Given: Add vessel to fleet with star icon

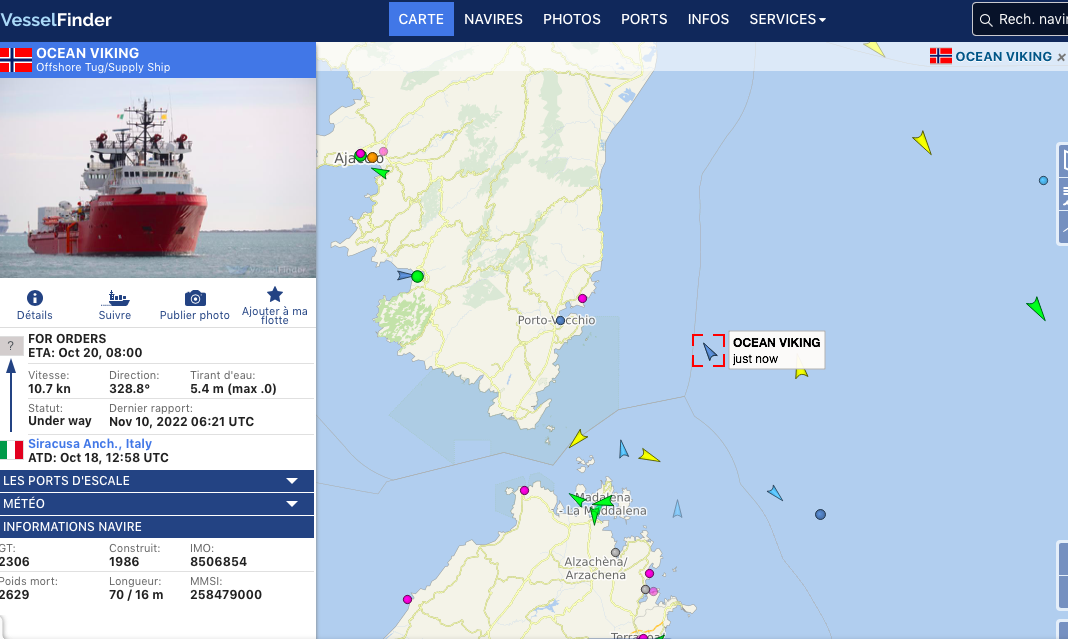Looking at the screenshot, I should point(275,295).
